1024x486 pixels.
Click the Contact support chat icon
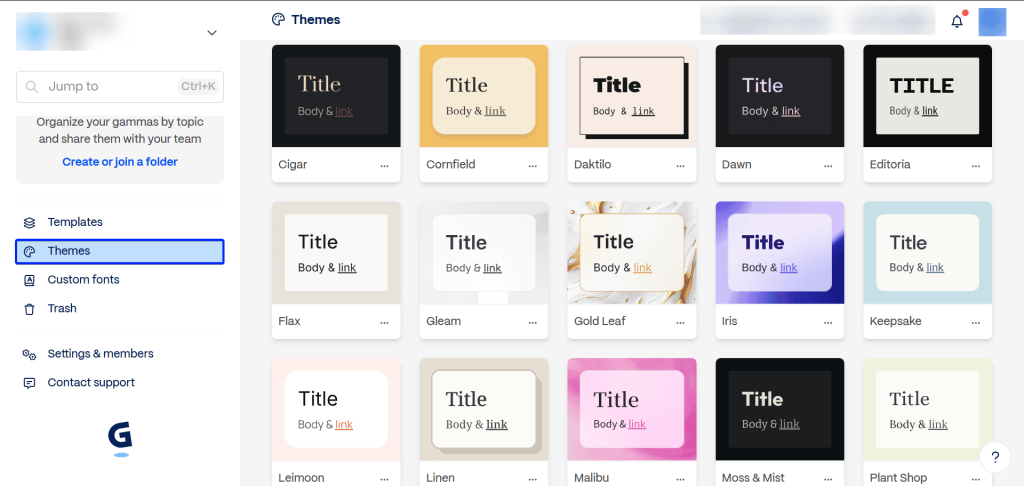pos(29,383)
